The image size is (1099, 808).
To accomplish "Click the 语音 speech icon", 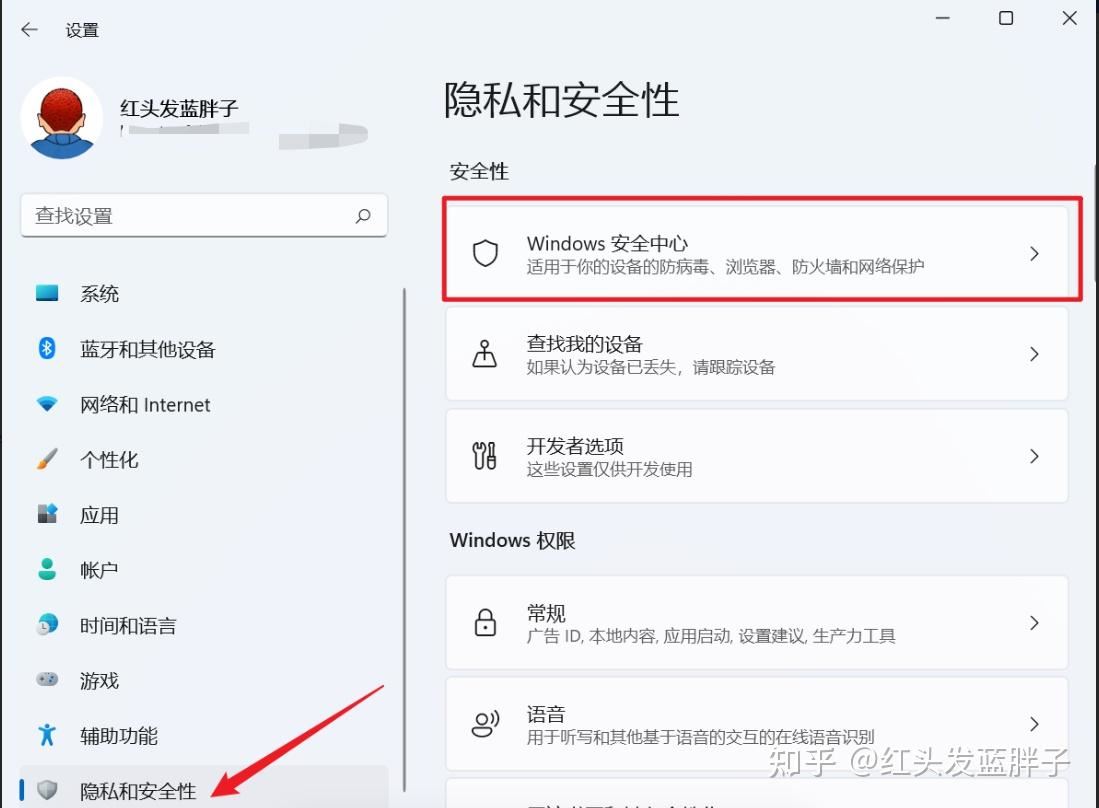I will [485, 724].
